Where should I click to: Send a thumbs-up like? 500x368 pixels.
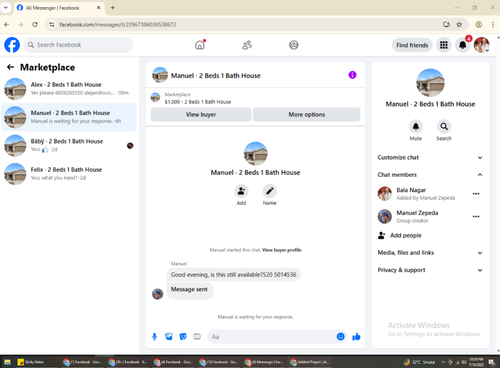[356, 337]
